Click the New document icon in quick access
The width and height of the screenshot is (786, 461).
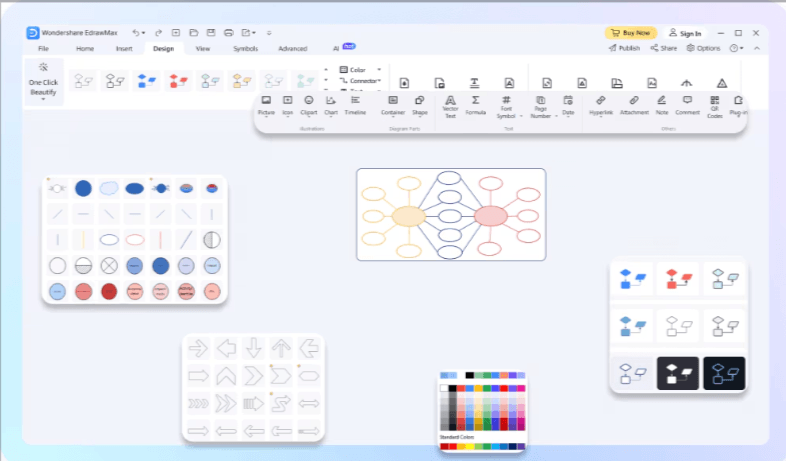click(175, 33)
